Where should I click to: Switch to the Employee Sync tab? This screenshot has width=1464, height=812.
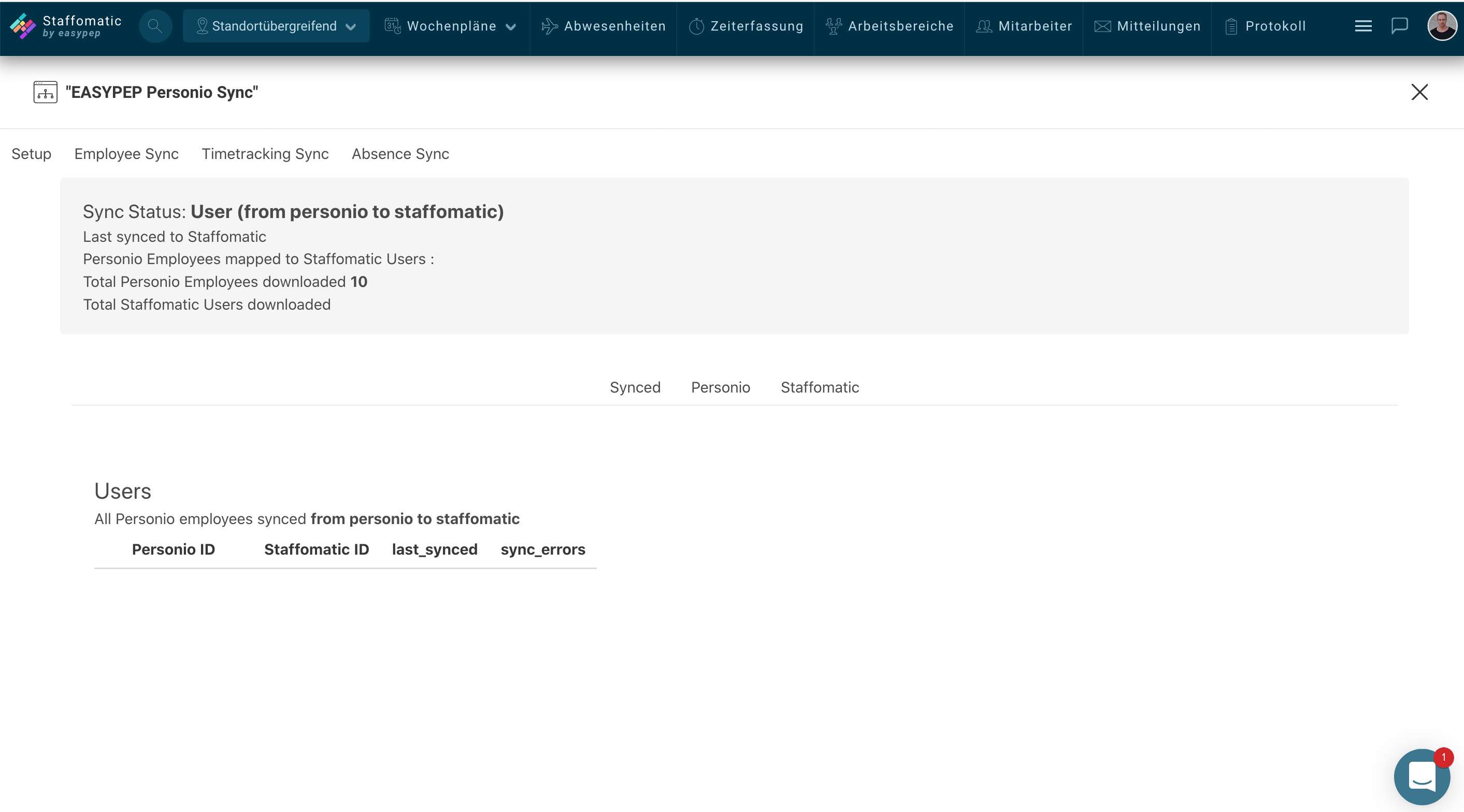(126, 153)
